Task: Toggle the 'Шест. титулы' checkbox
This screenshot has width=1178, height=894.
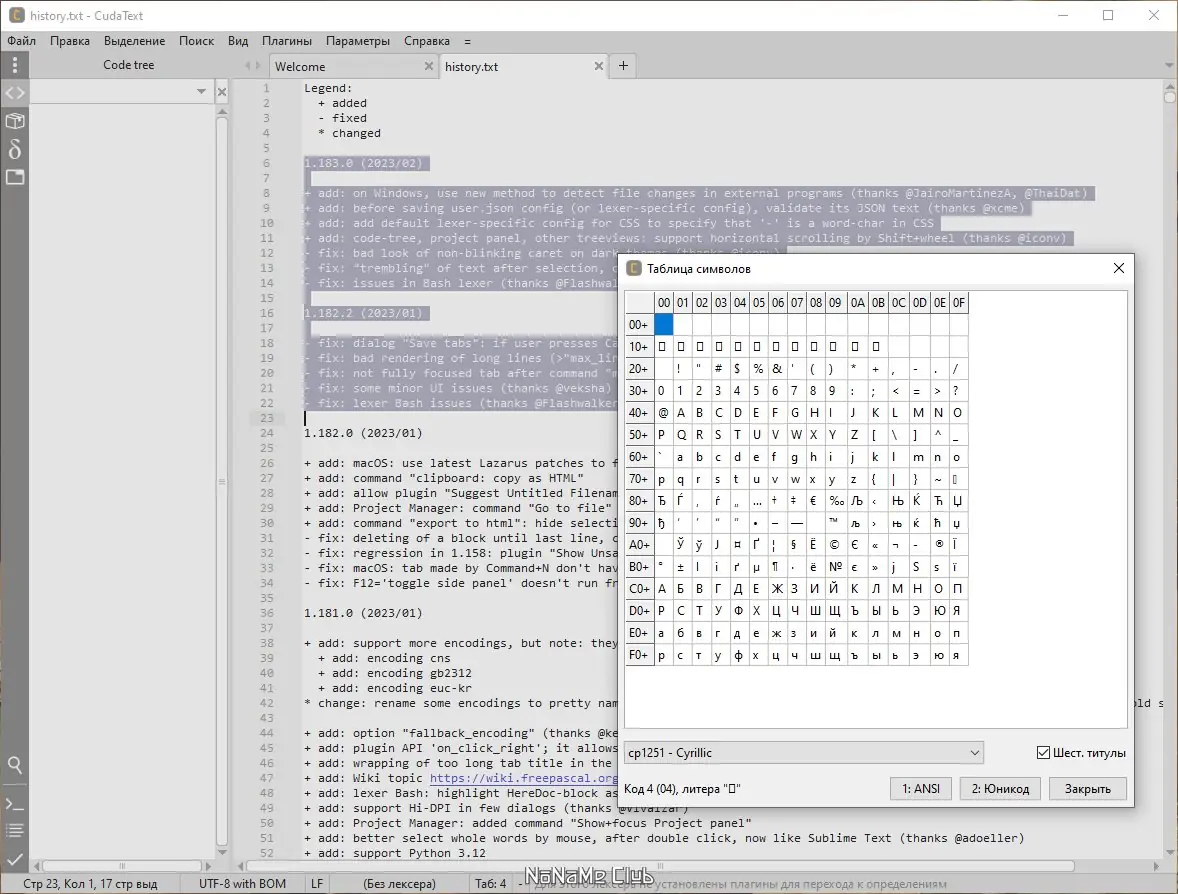Action: [x=1044, y=753]
